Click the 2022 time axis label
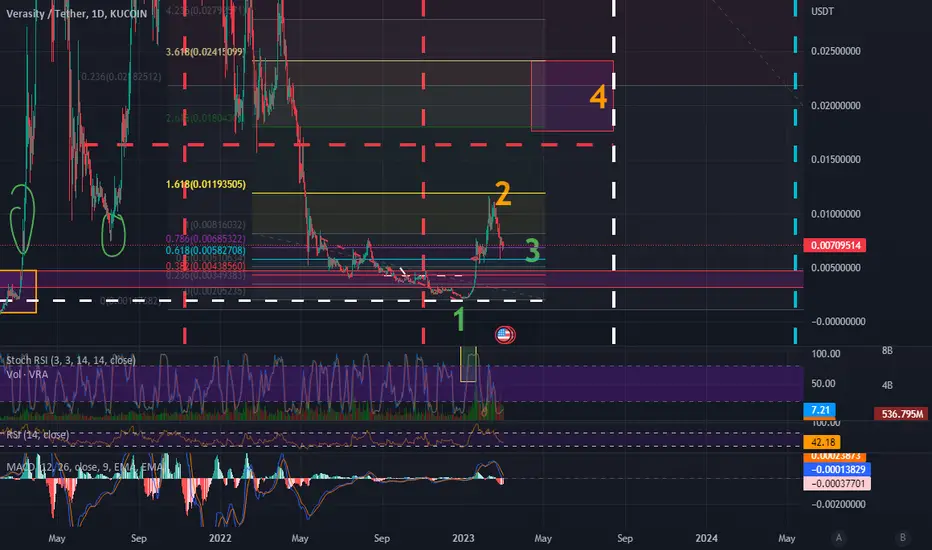The height and width of the screenshot is (550, 932). point(220,538)
